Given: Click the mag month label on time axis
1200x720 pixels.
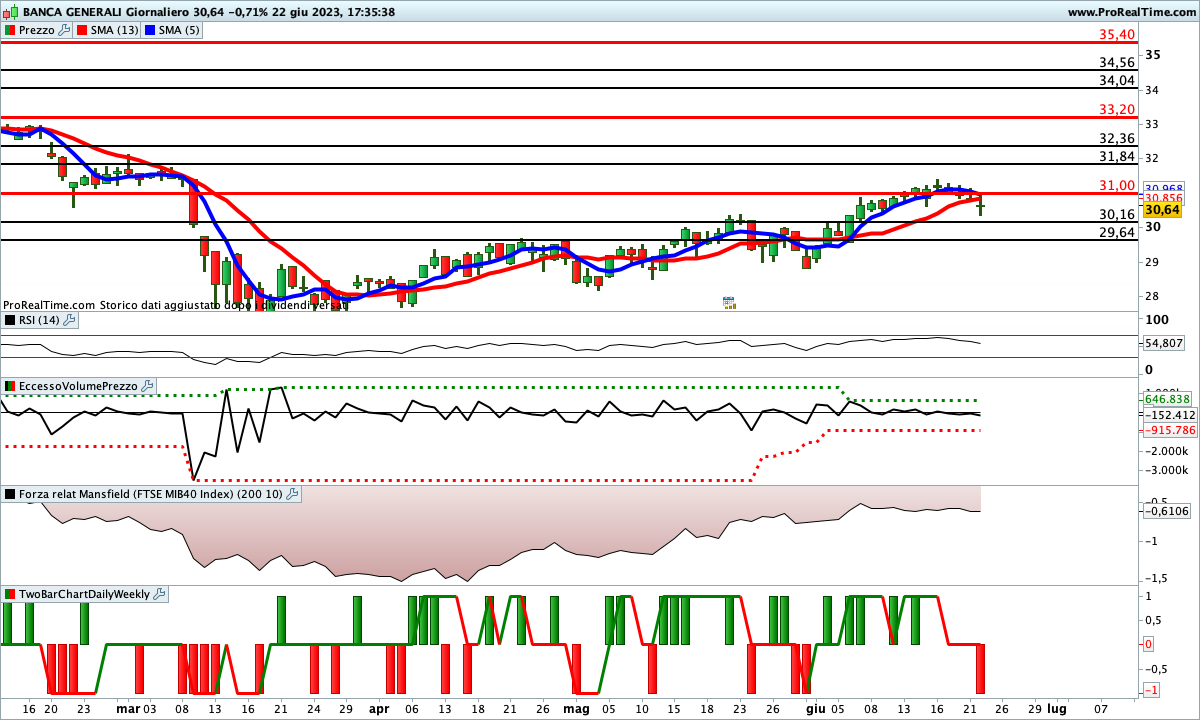Looking at the screenshot, I should 576,708.
